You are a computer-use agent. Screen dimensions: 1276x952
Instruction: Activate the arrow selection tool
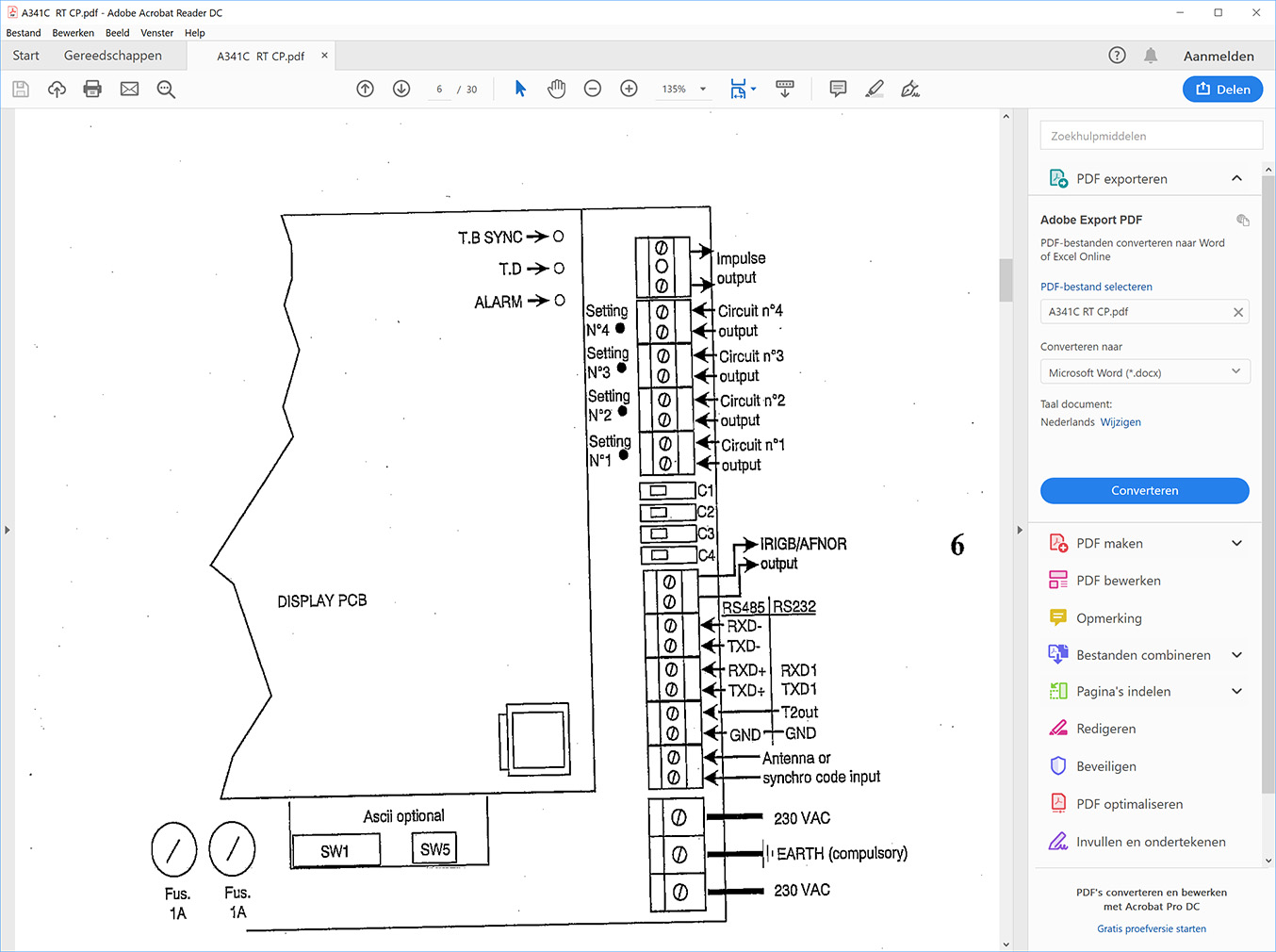tap(520, 89)
